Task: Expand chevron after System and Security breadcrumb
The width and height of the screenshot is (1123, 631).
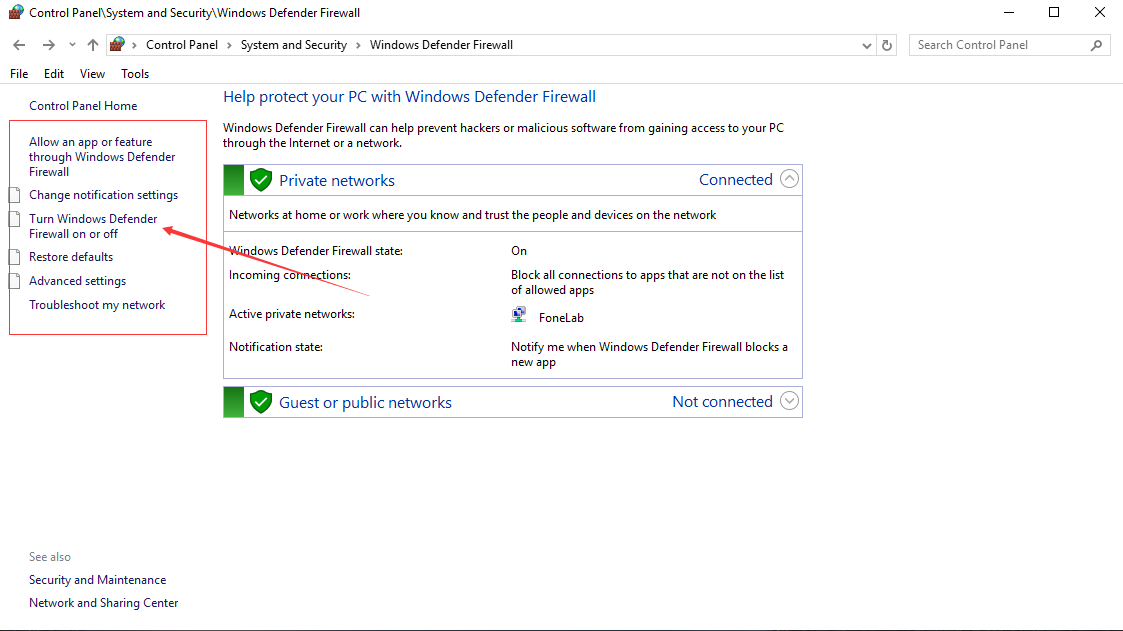Action: 358,45
